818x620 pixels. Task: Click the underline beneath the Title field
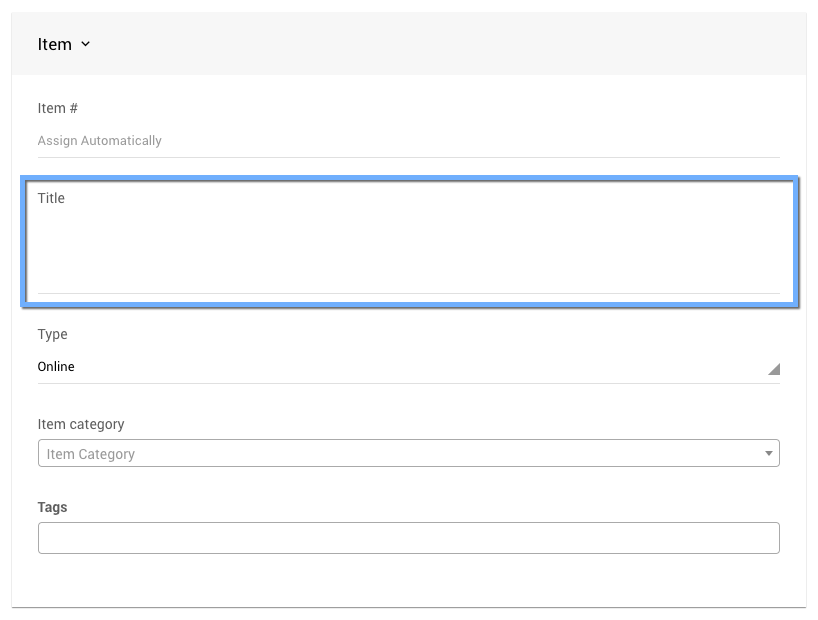[x=408, y=293]
